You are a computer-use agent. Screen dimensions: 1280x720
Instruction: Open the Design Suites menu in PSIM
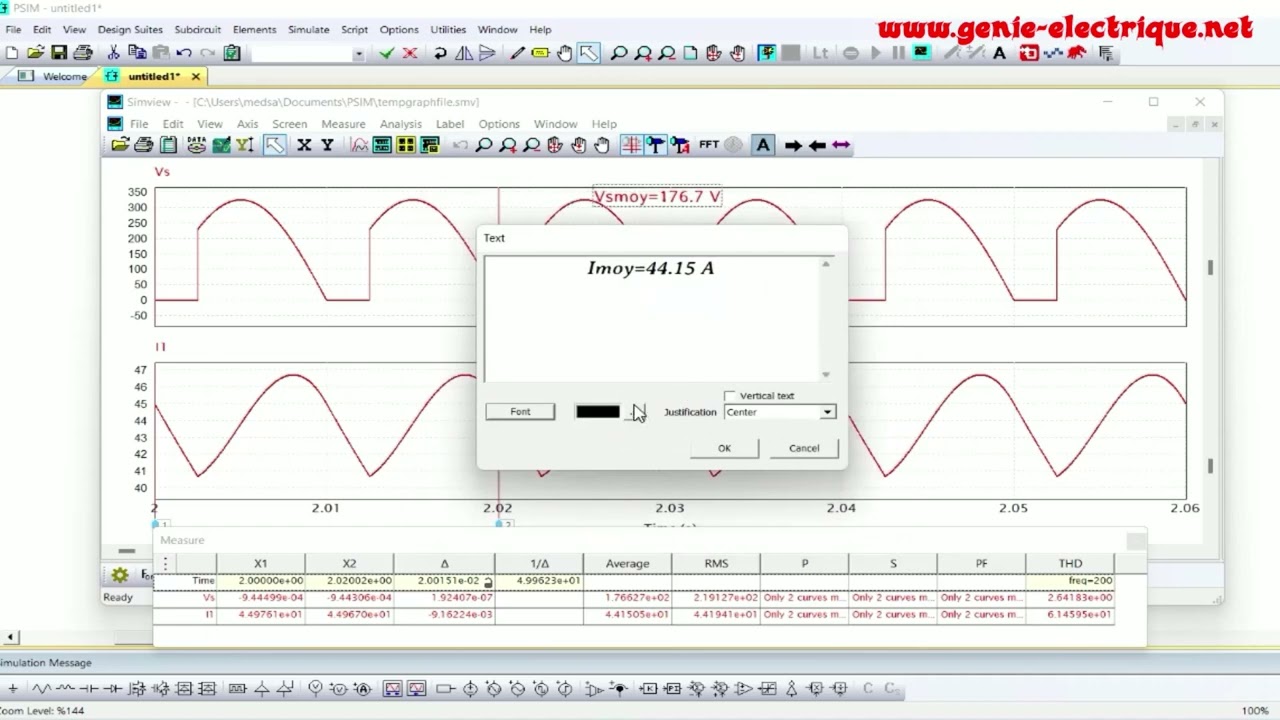click(130, 30)
